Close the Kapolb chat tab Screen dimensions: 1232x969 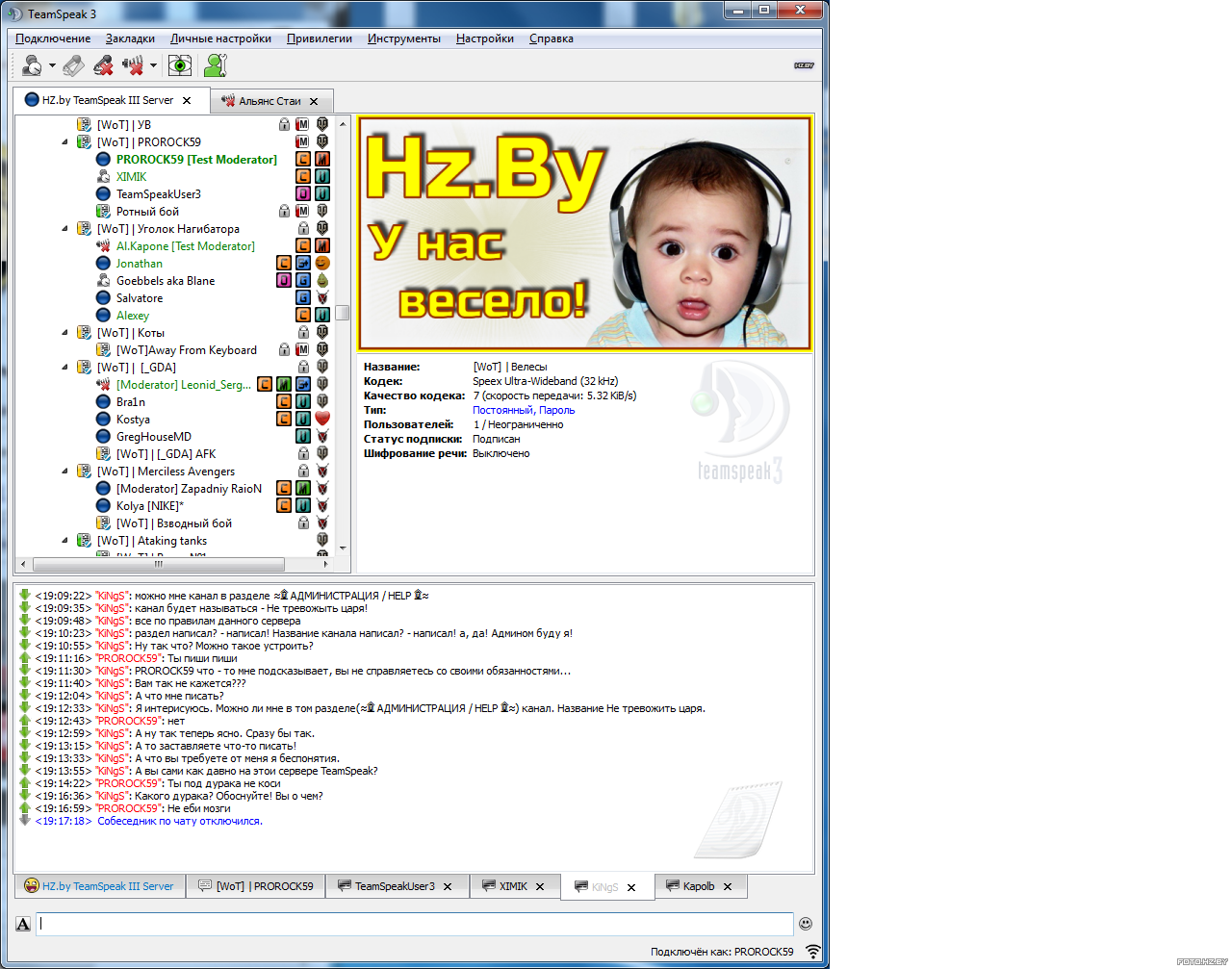coord(728,887)
